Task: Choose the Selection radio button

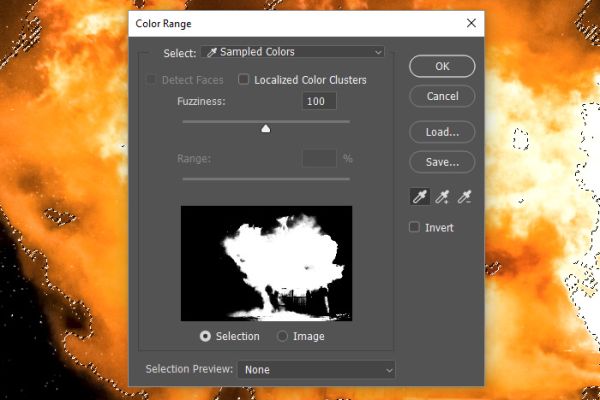Action: 205,336
